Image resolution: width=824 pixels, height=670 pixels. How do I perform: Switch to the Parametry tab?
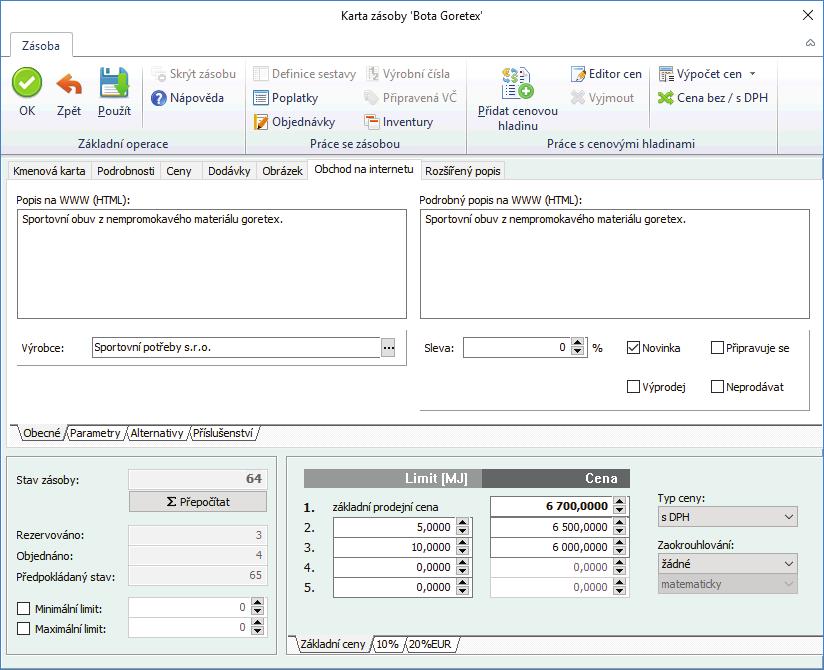pos(95,433)
